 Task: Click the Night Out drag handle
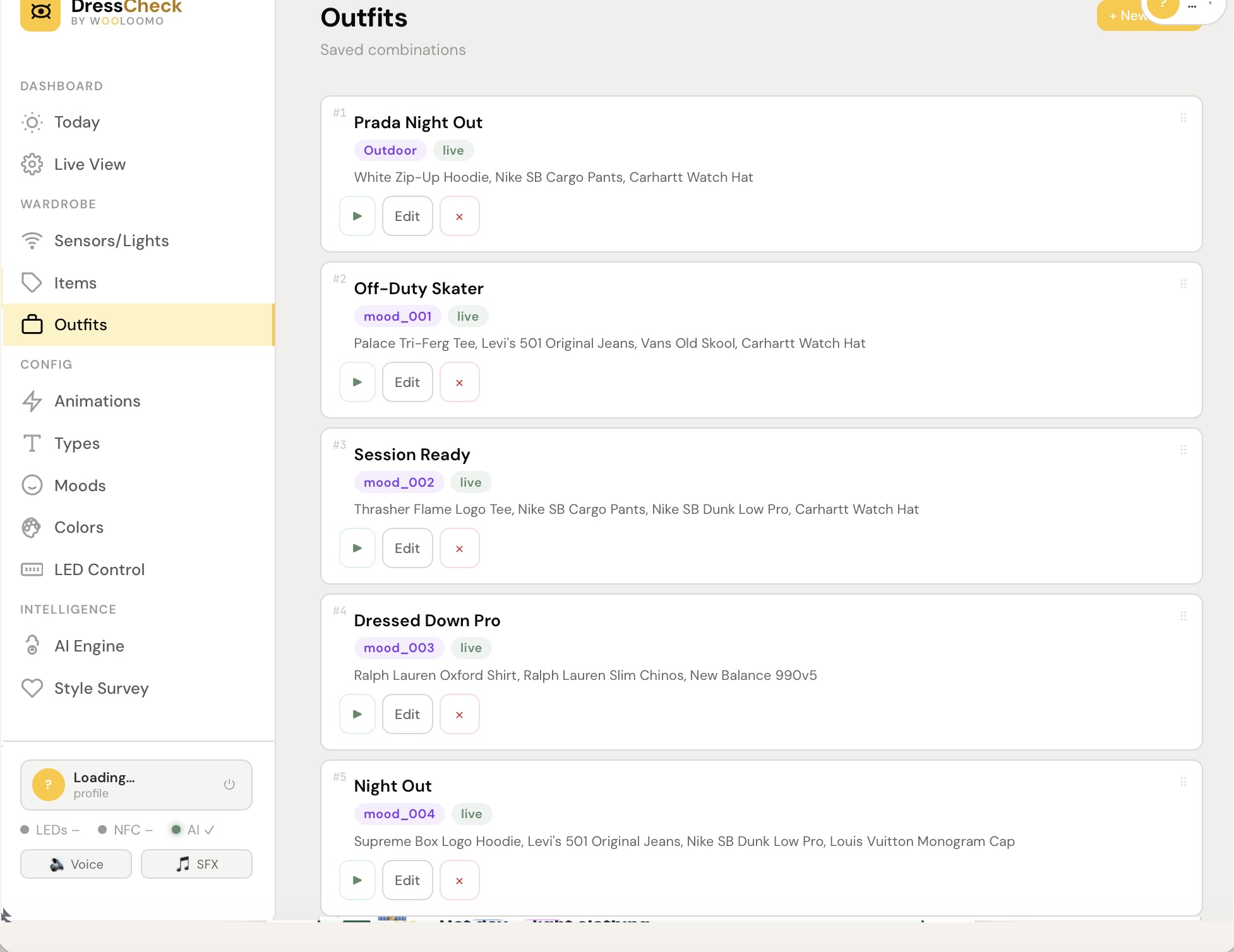coord(1183,782)
